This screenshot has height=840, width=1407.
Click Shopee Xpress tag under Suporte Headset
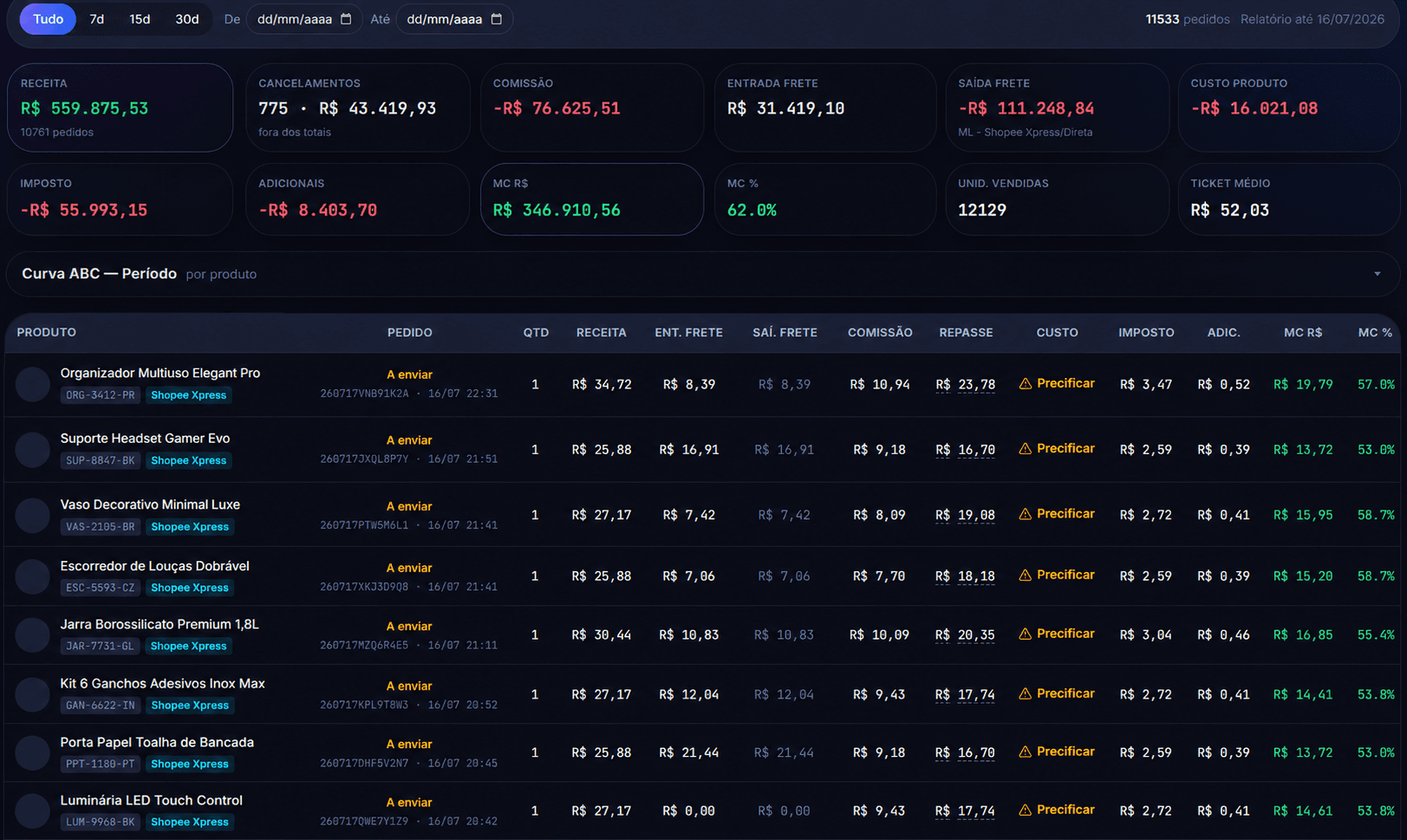pyautogui.click(x=189, y=460)
